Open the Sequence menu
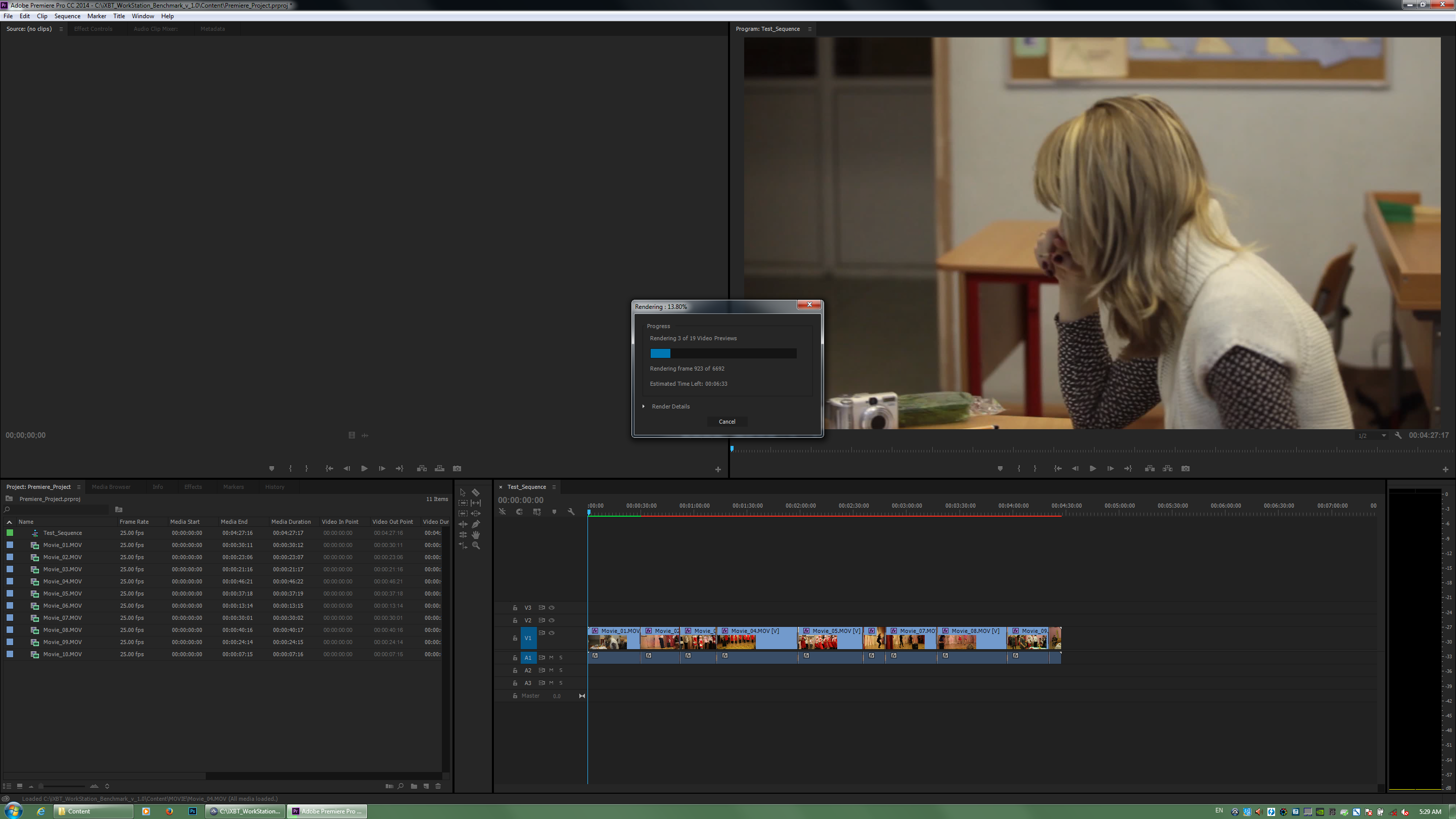This screenshot has height=819, width=1456. (67, 16)
